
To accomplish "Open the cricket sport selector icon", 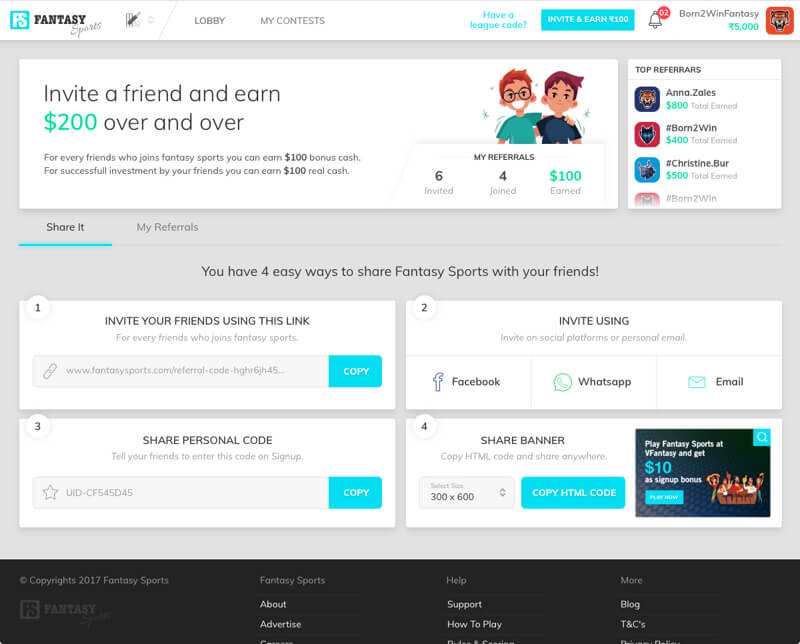I will pyautogui.click(x=133, y=20).
